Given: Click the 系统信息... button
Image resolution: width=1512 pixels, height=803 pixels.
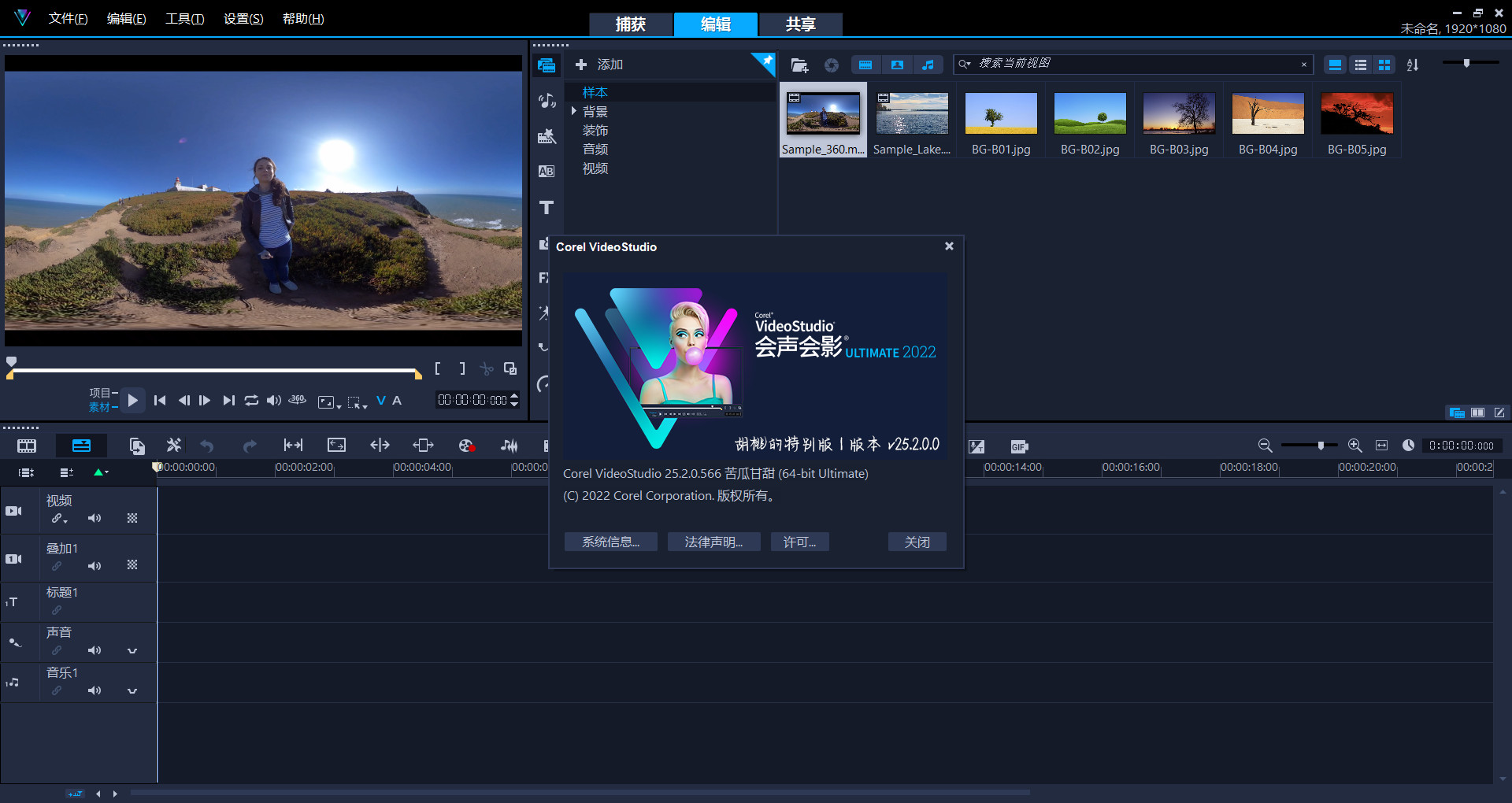Looking at the screenshot, I should click(x=610, y=542).
